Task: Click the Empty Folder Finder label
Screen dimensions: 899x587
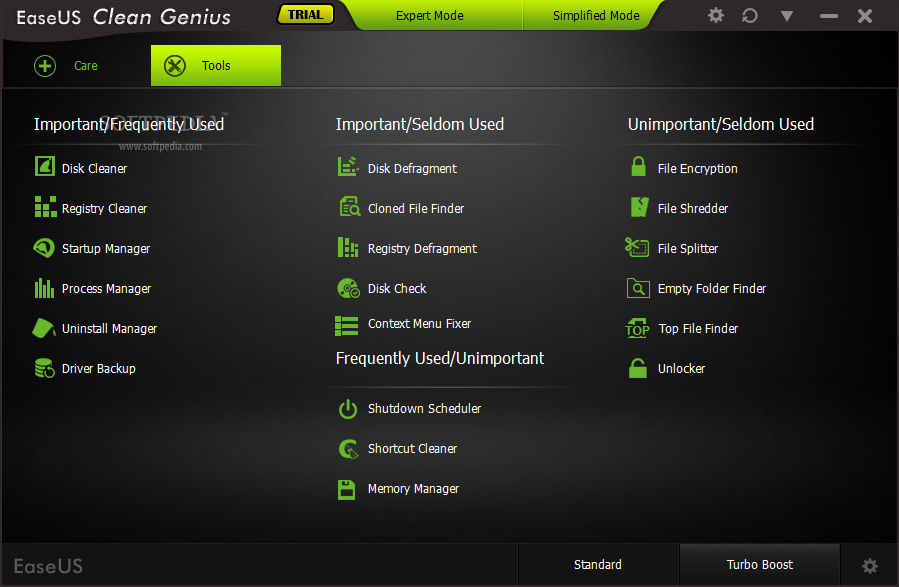Action: coord(712,289)
